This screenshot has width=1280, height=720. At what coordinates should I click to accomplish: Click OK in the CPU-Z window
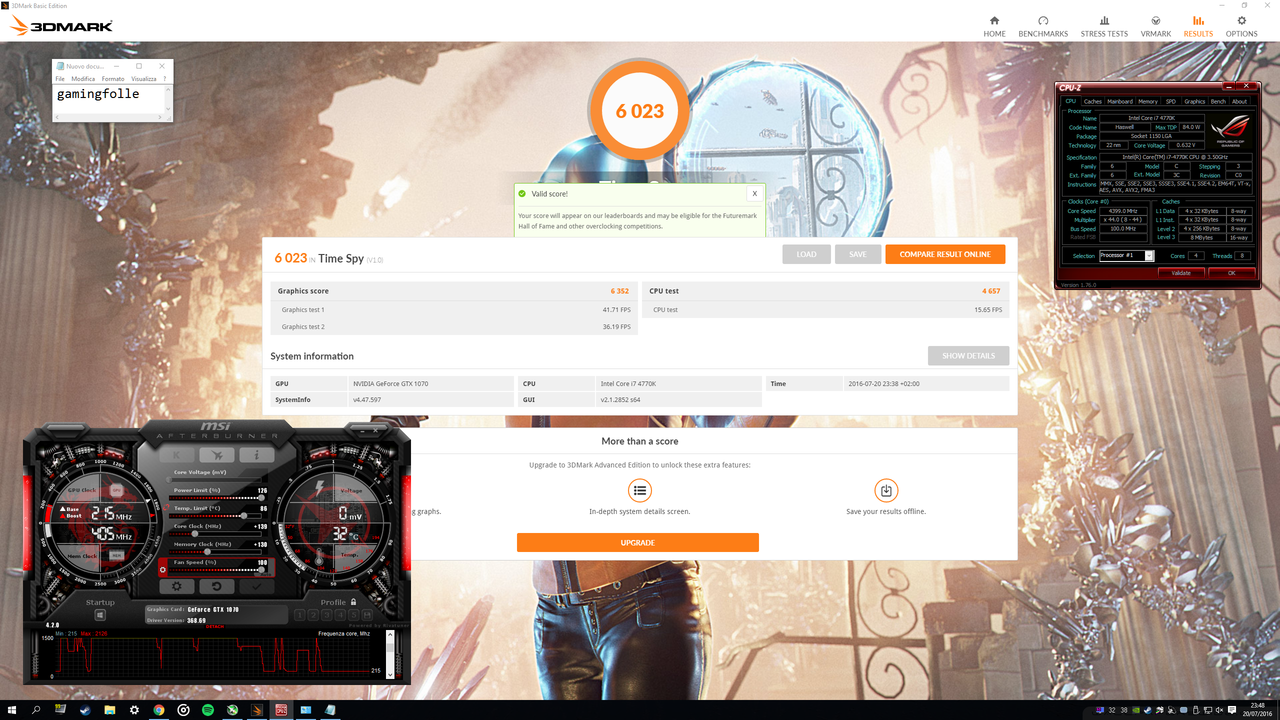tap(1231, 273)
